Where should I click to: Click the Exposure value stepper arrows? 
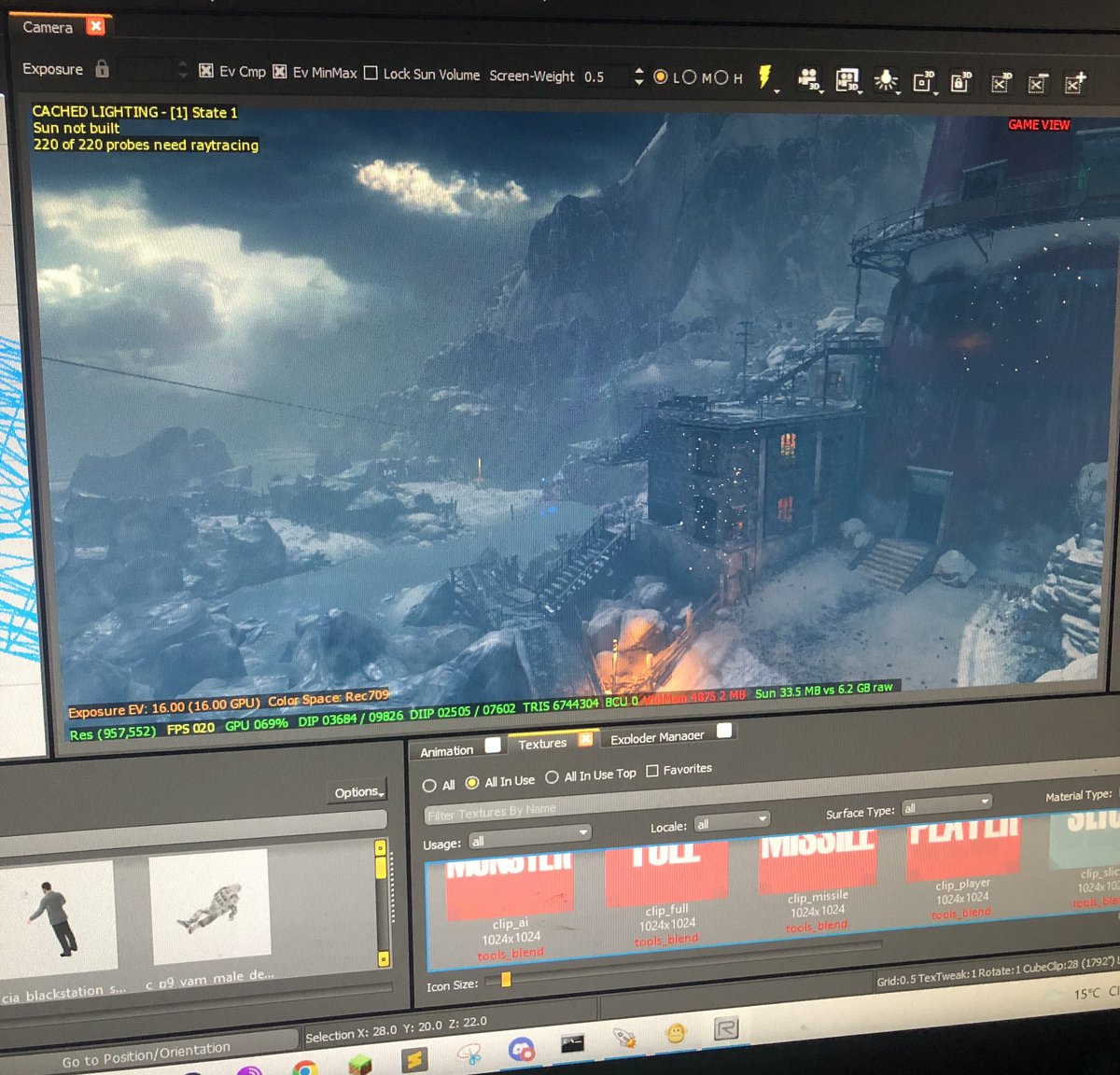pos(182,69)
